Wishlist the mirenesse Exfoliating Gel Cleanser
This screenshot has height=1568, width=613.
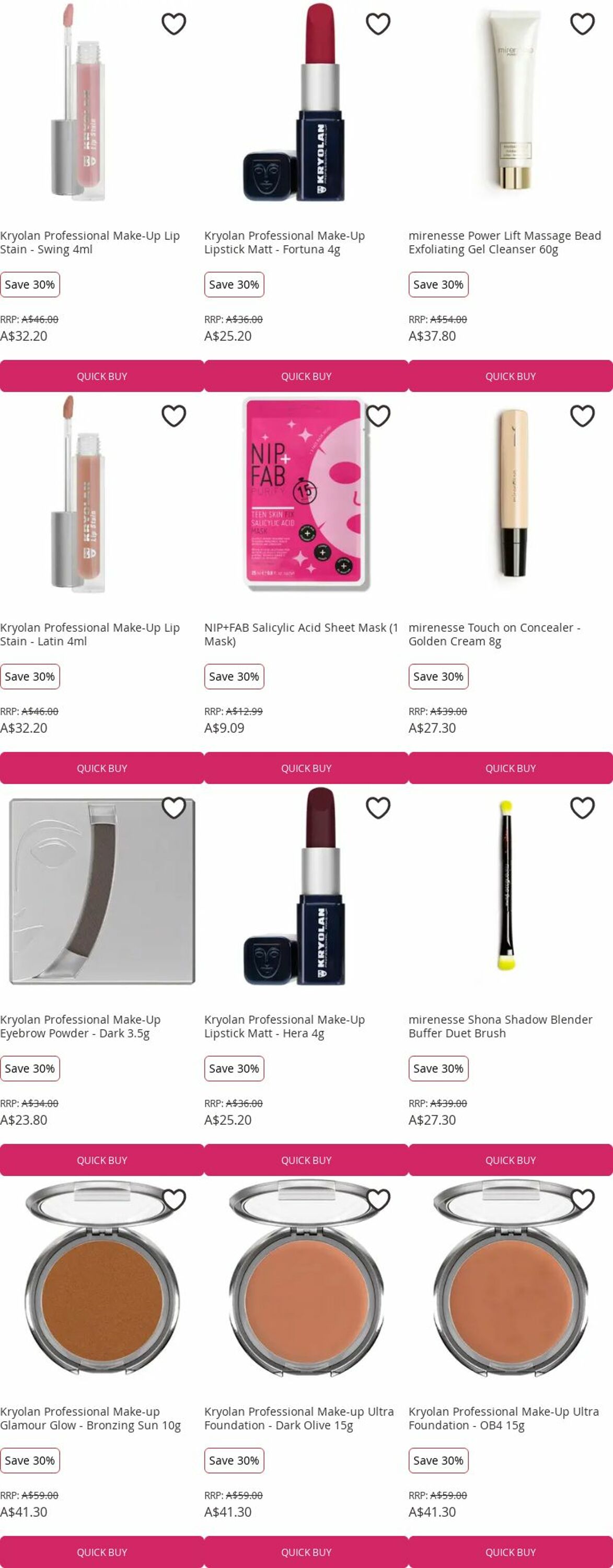click(582, 25)
